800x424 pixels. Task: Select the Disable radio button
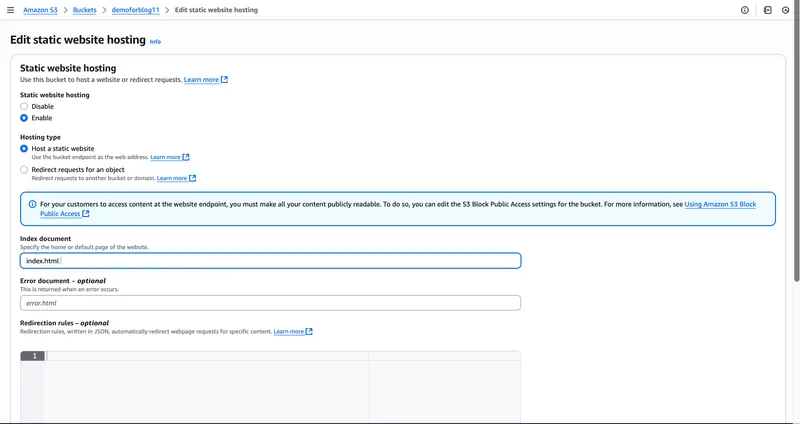(24, 107)
